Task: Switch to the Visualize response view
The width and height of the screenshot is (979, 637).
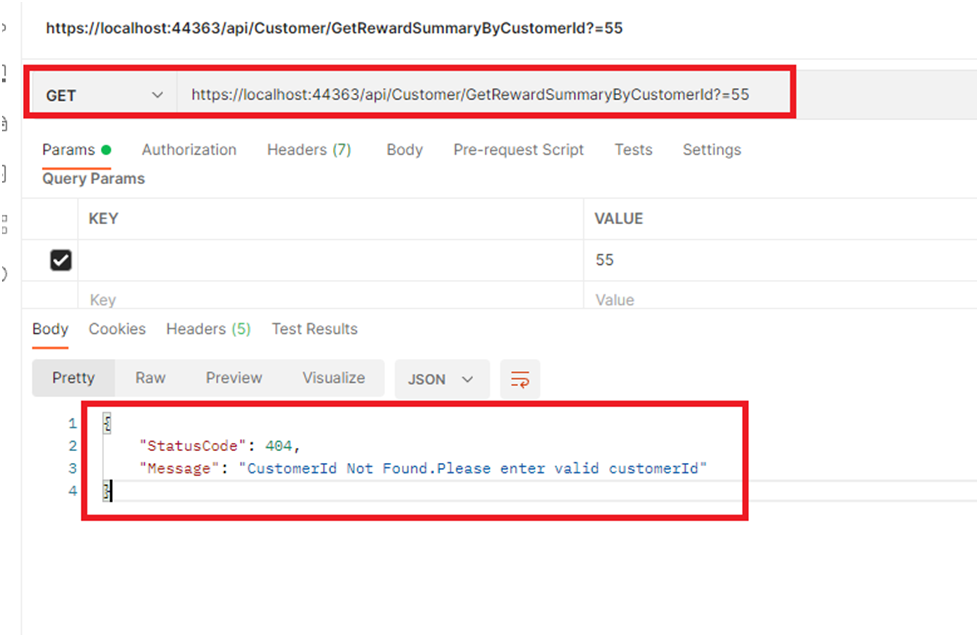Action: pos(333,378)
